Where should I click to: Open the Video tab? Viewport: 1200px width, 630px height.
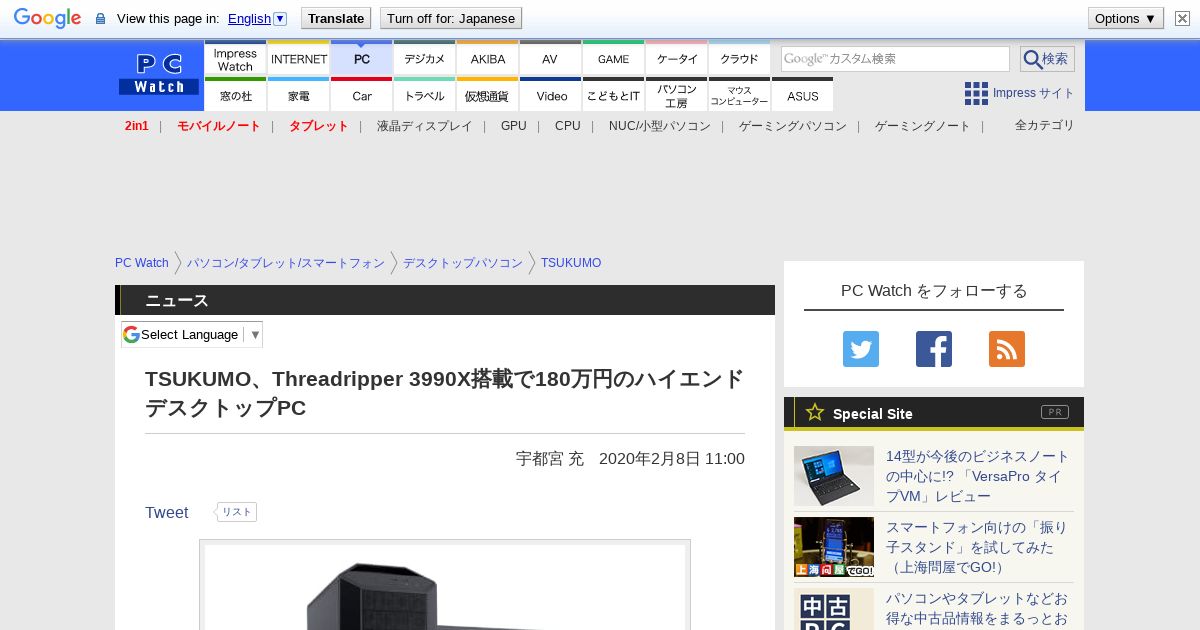click(551, 95)
